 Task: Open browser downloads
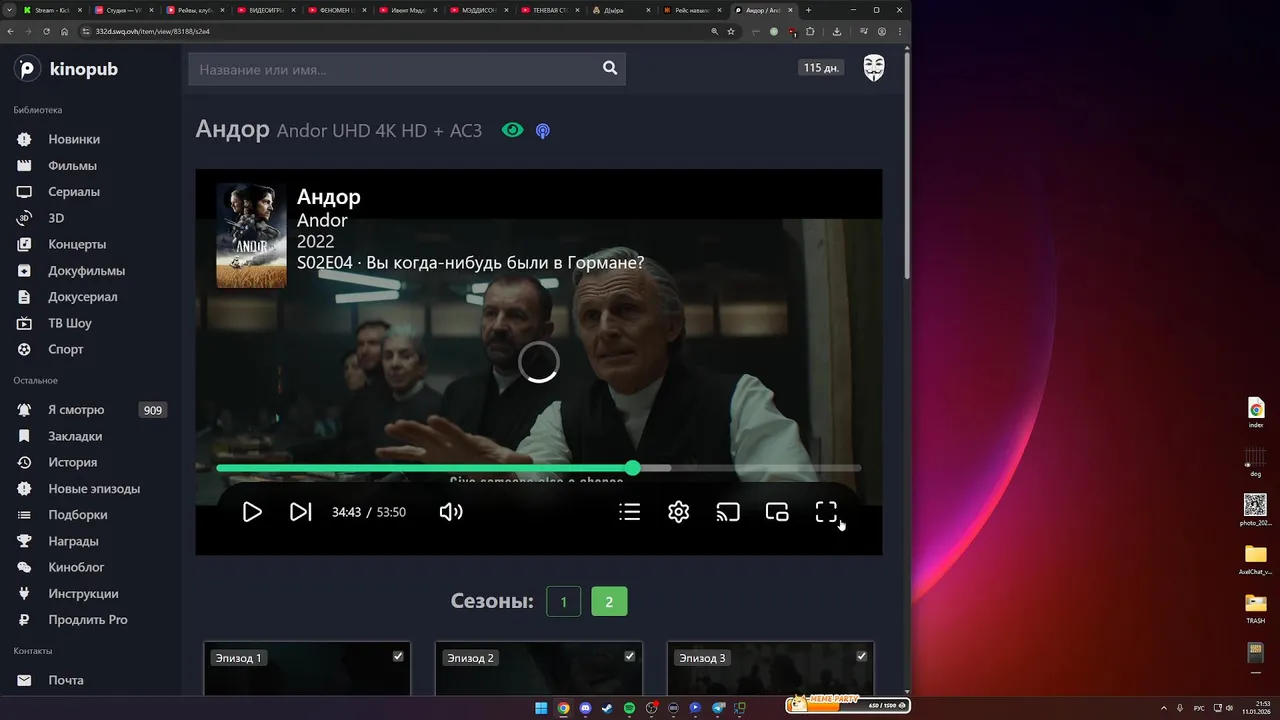pos(837,31)
